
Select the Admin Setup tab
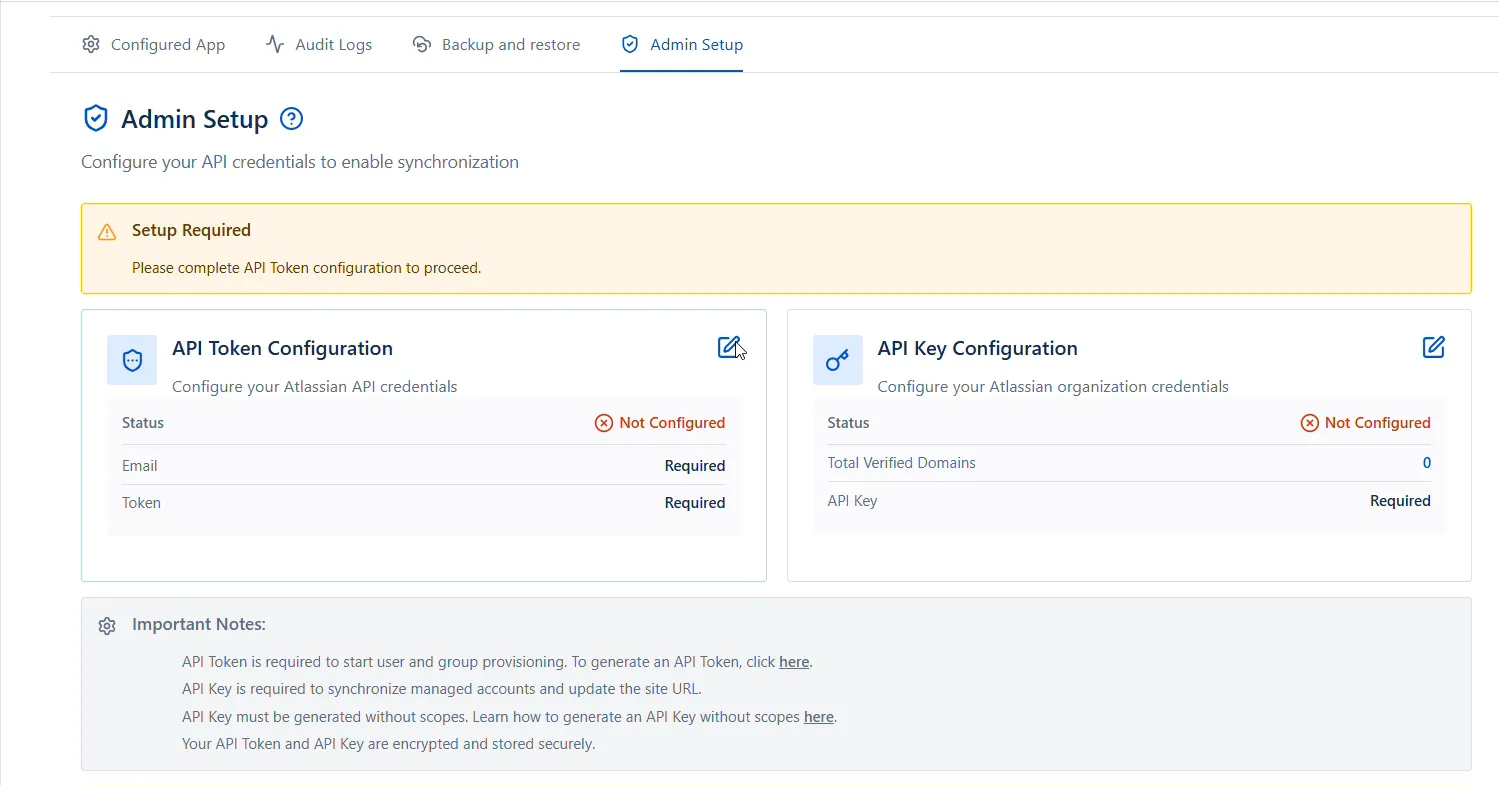click(681, 44)
